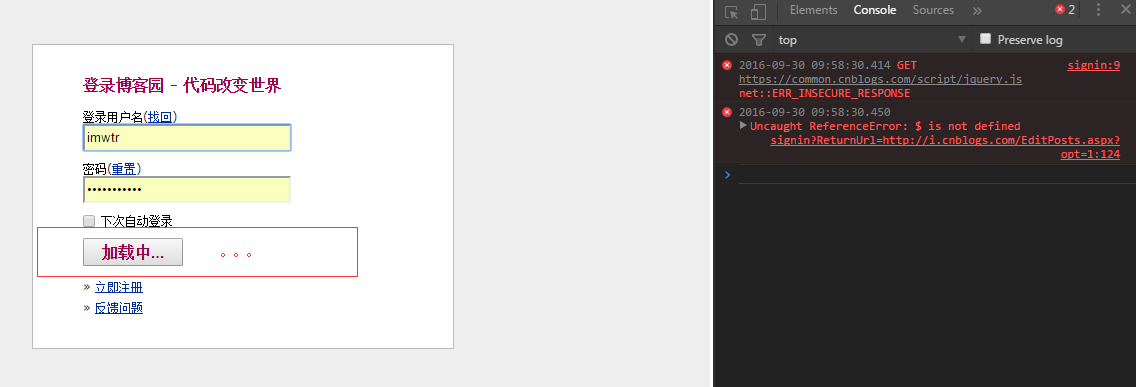Click the red error count badge
Viewport: 1136px width, 387px height.
1065,10
